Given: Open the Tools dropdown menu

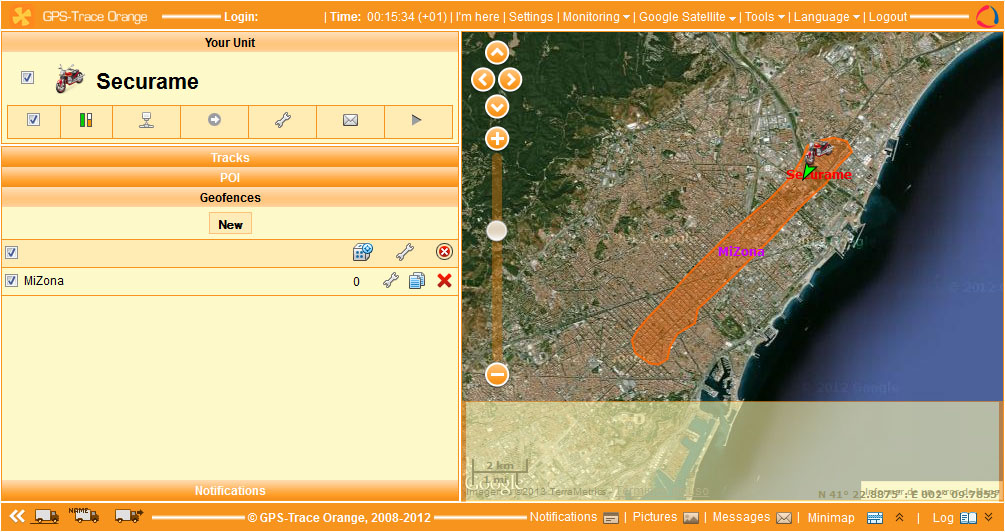Looking at the screenshot, I should point(765,17).
